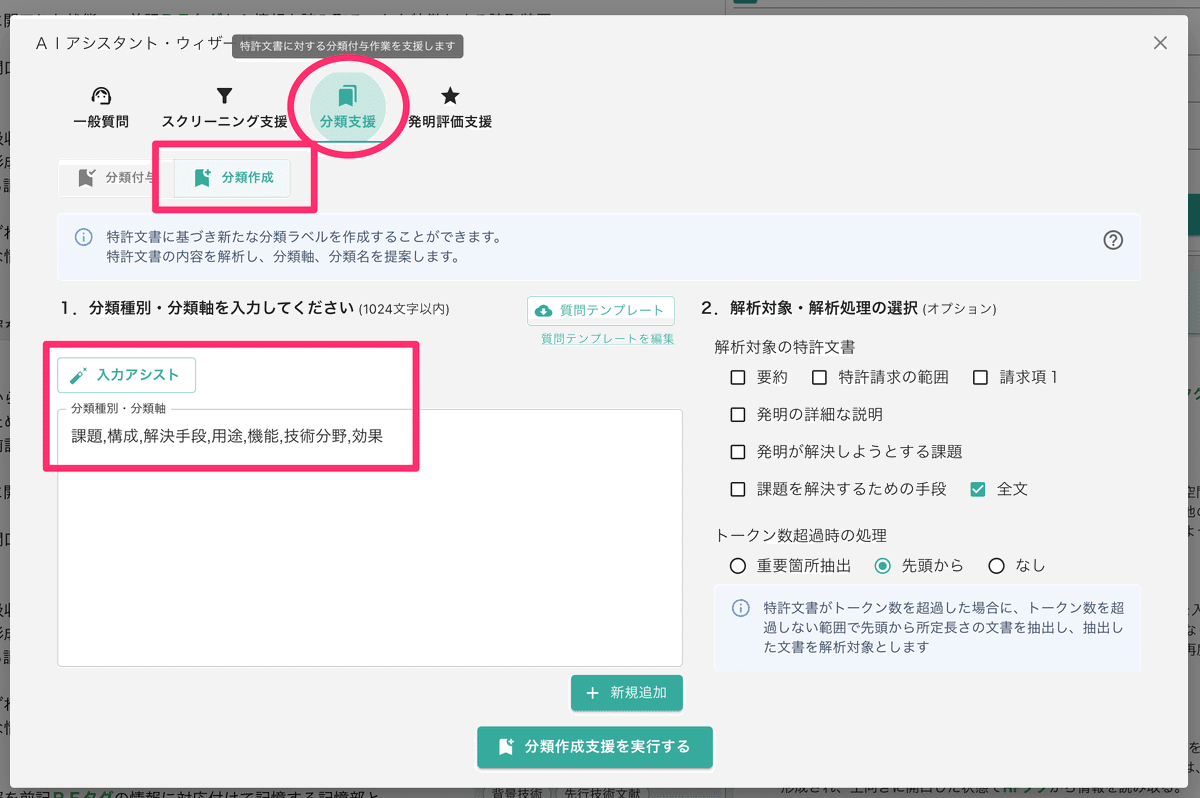Viewport: 1200px width, 798px height.
Task: Enable 発明が解決しようとする課題 option
Action: pos(737,452)
